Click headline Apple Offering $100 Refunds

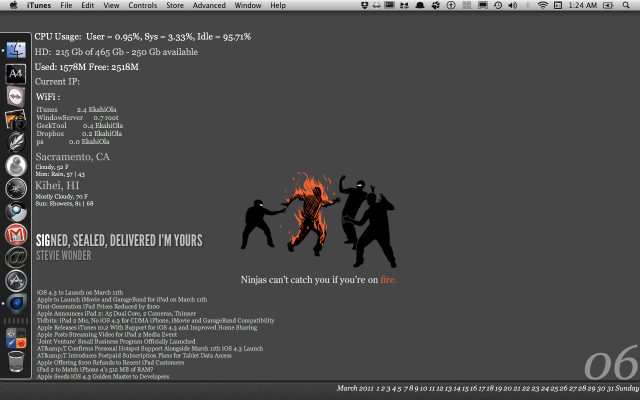coord(110,362)
